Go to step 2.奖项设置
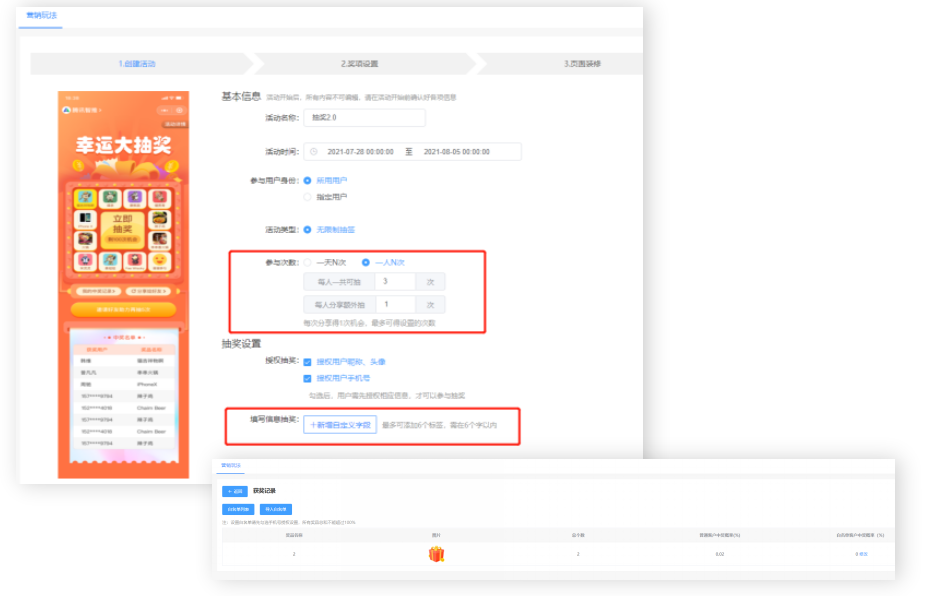The width and height of the screenshot is (931, 596). pyautogui.click(x=359, y=64)
